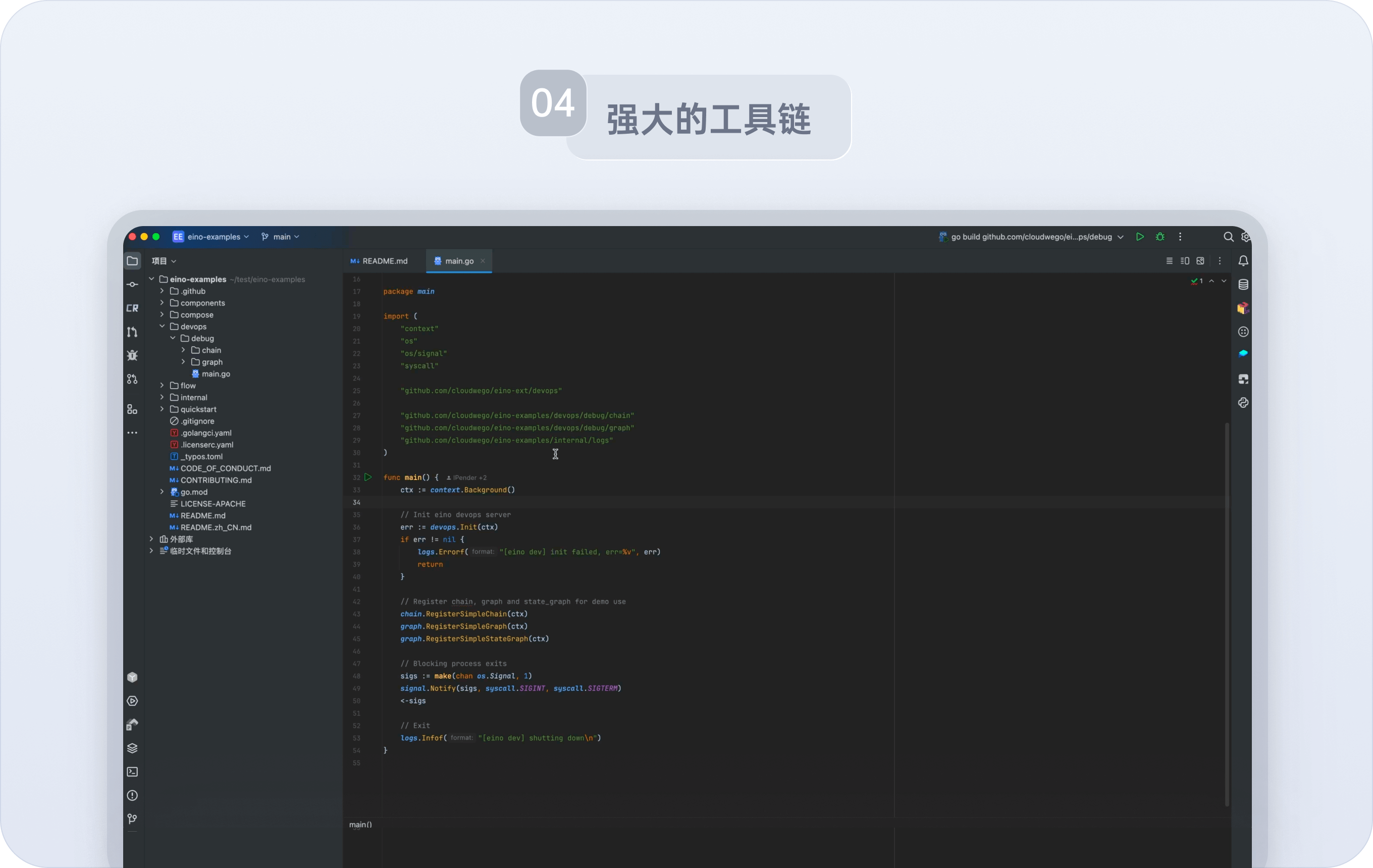Screen dimensions: 1373x868
Task: Open the Database tool window icon
Action: (1243, 285)
